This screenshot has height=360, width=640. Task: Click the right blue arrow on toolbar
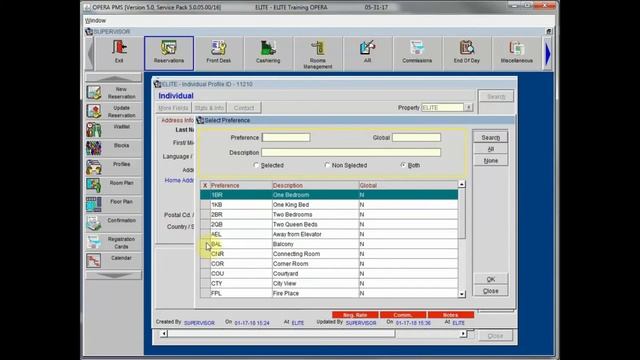coord(548,53)
